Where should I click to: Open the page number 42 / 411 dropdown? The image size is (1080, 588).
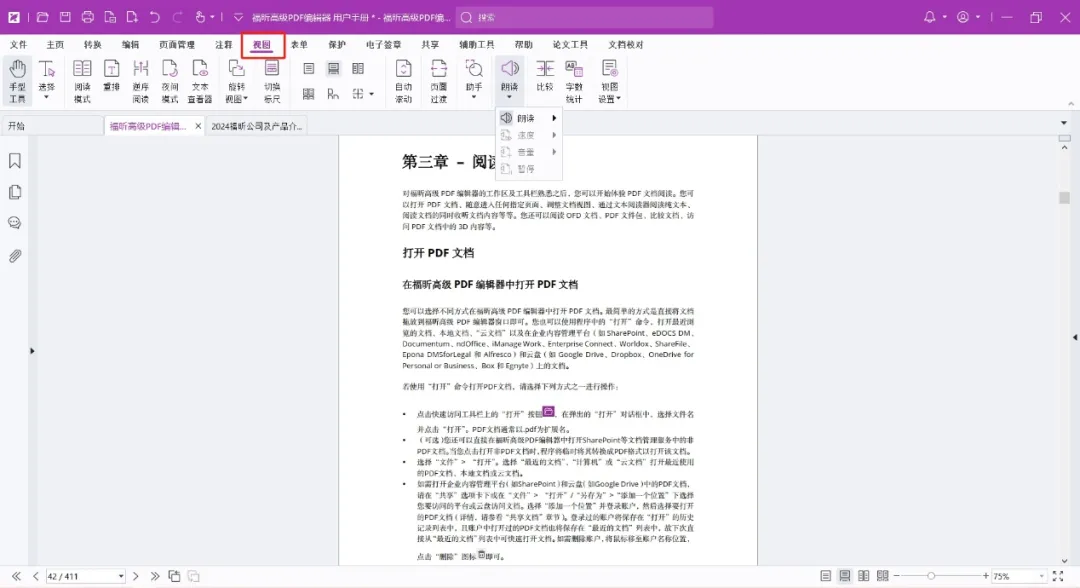click(x=121, y=576)
